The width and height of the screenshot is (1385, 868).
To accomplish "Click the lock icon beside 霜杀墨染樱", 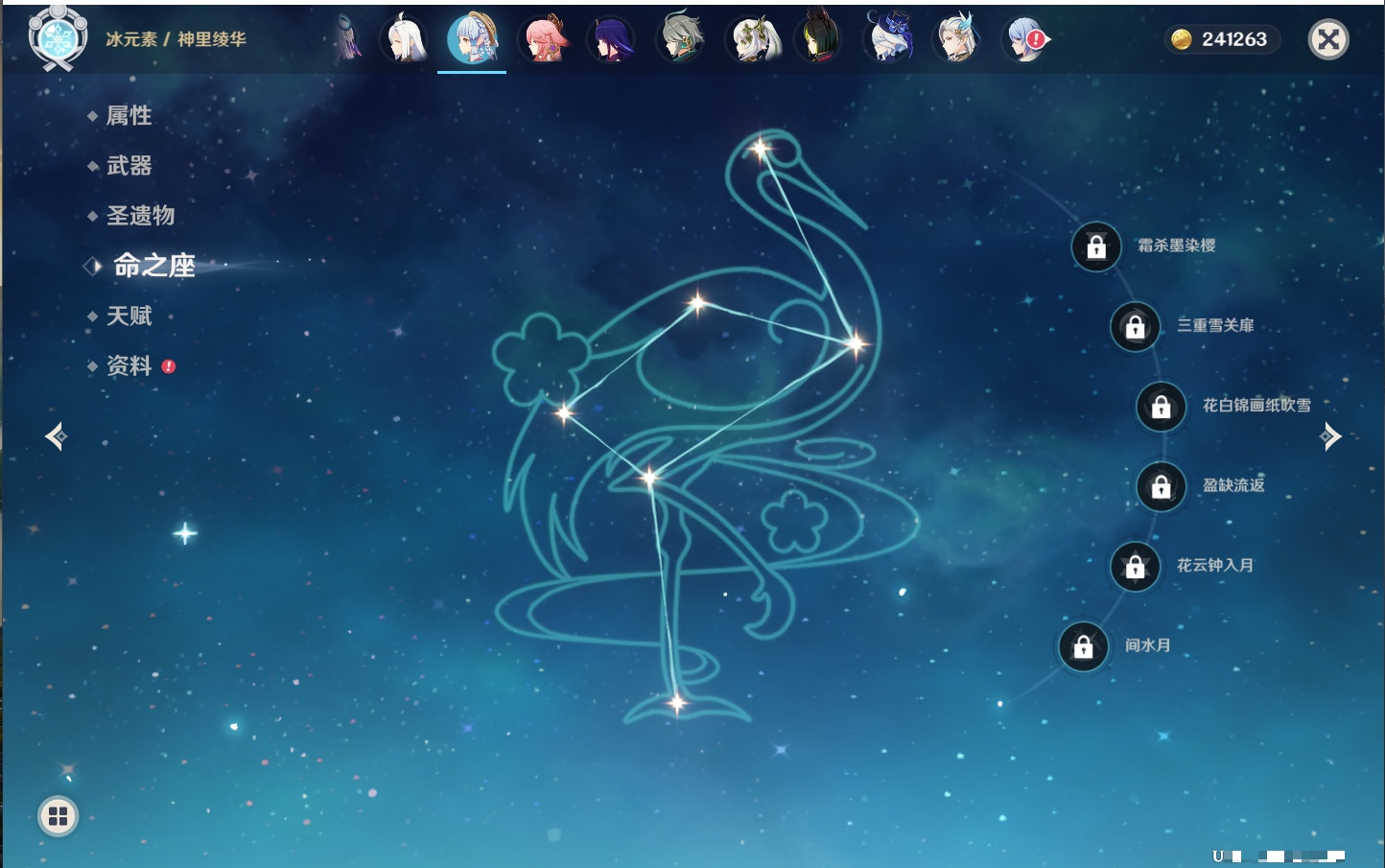I will [x=1096, y=246].
